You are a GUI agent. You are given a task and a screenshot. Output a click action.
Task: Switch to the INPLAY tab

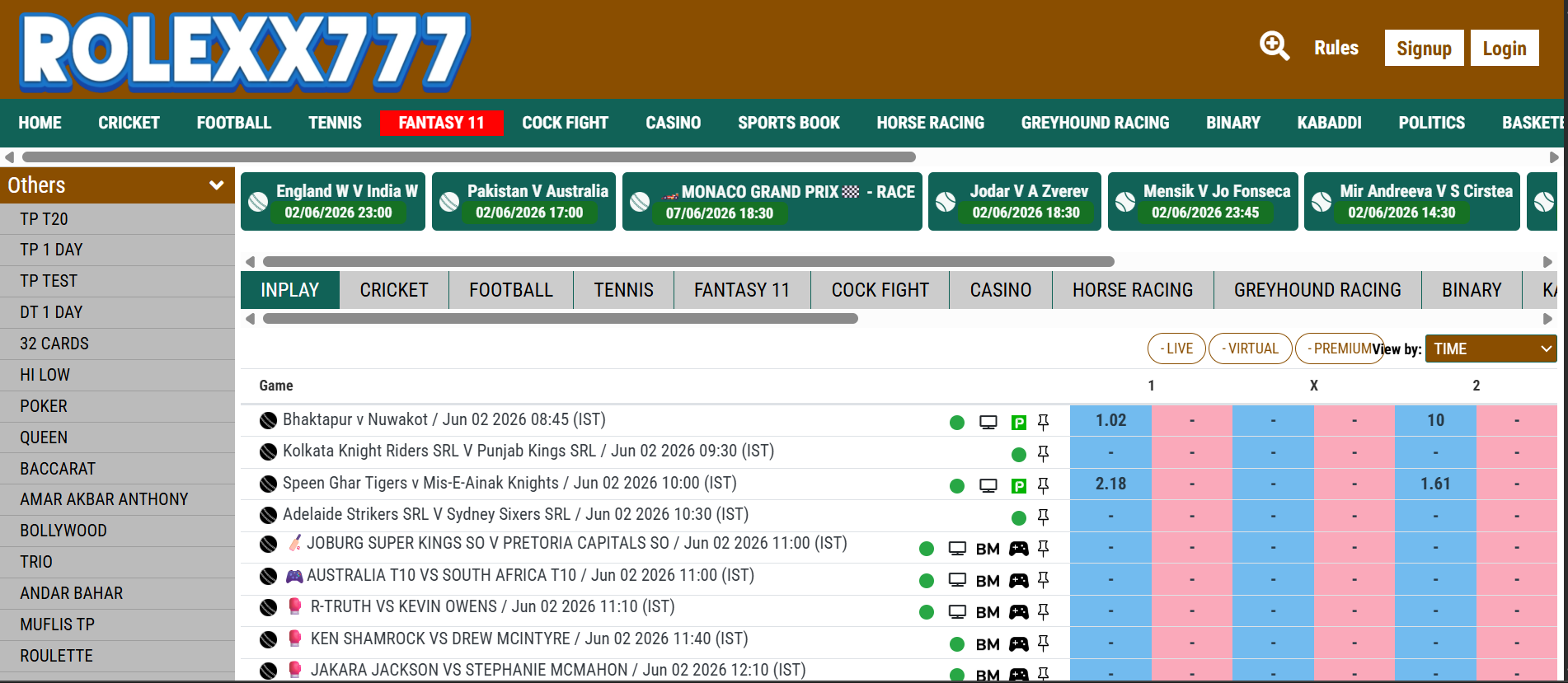289,290
